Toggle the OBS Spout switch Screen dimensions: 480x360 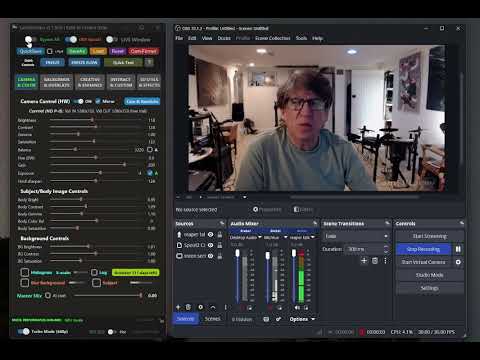[71, 39]
